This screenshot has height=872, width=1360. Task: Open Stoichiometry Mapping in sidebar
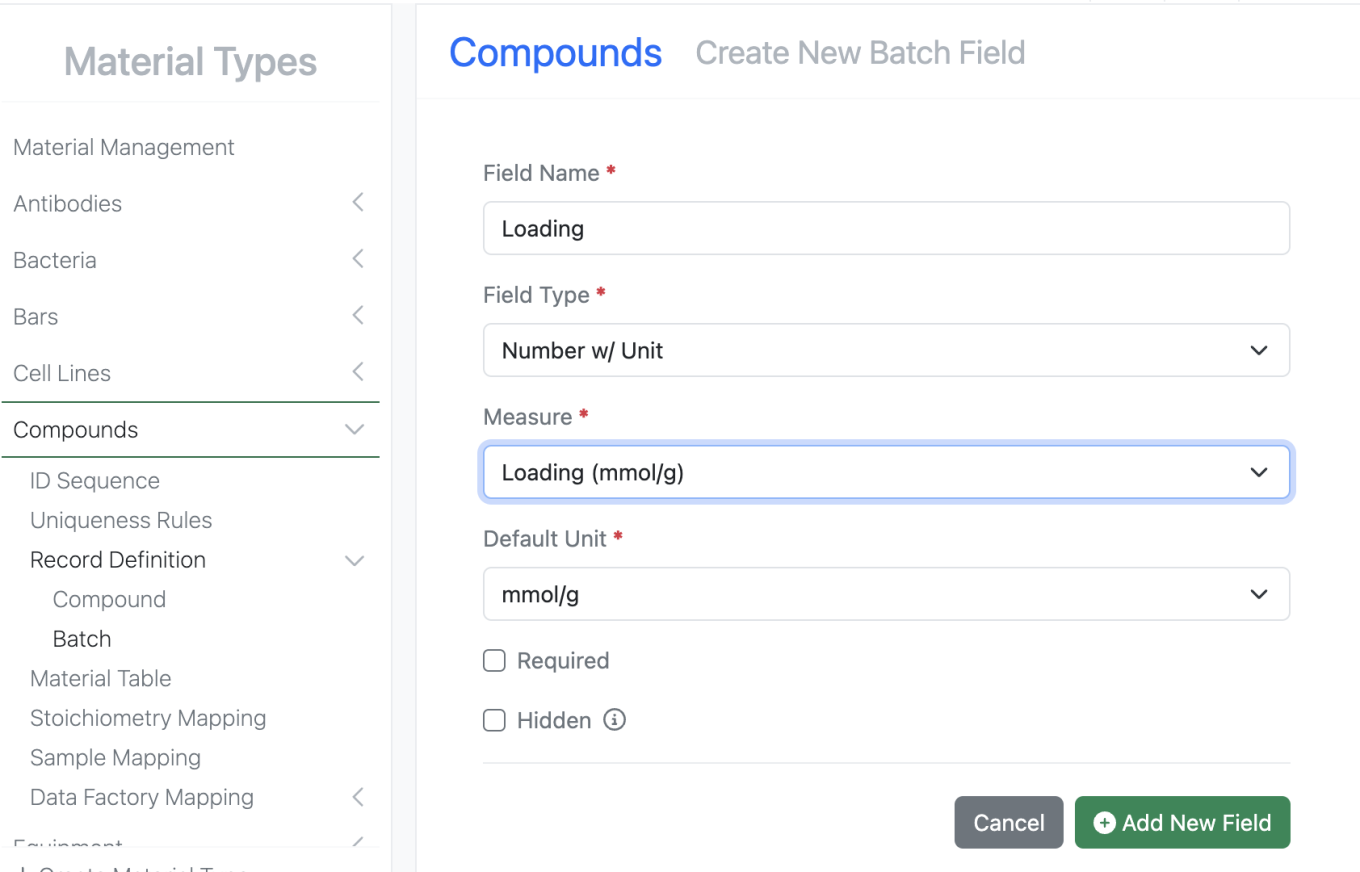tap(148, 718)
